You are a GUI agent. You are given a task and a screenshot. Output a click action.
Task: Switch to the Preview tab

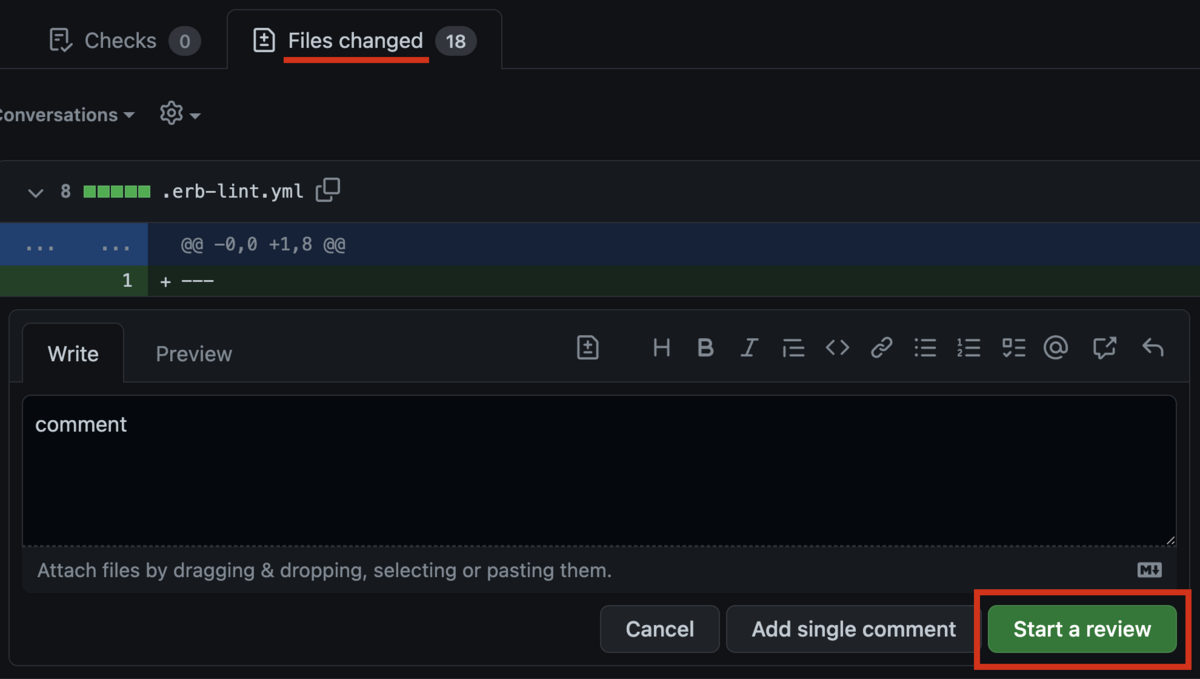[193, 353]
